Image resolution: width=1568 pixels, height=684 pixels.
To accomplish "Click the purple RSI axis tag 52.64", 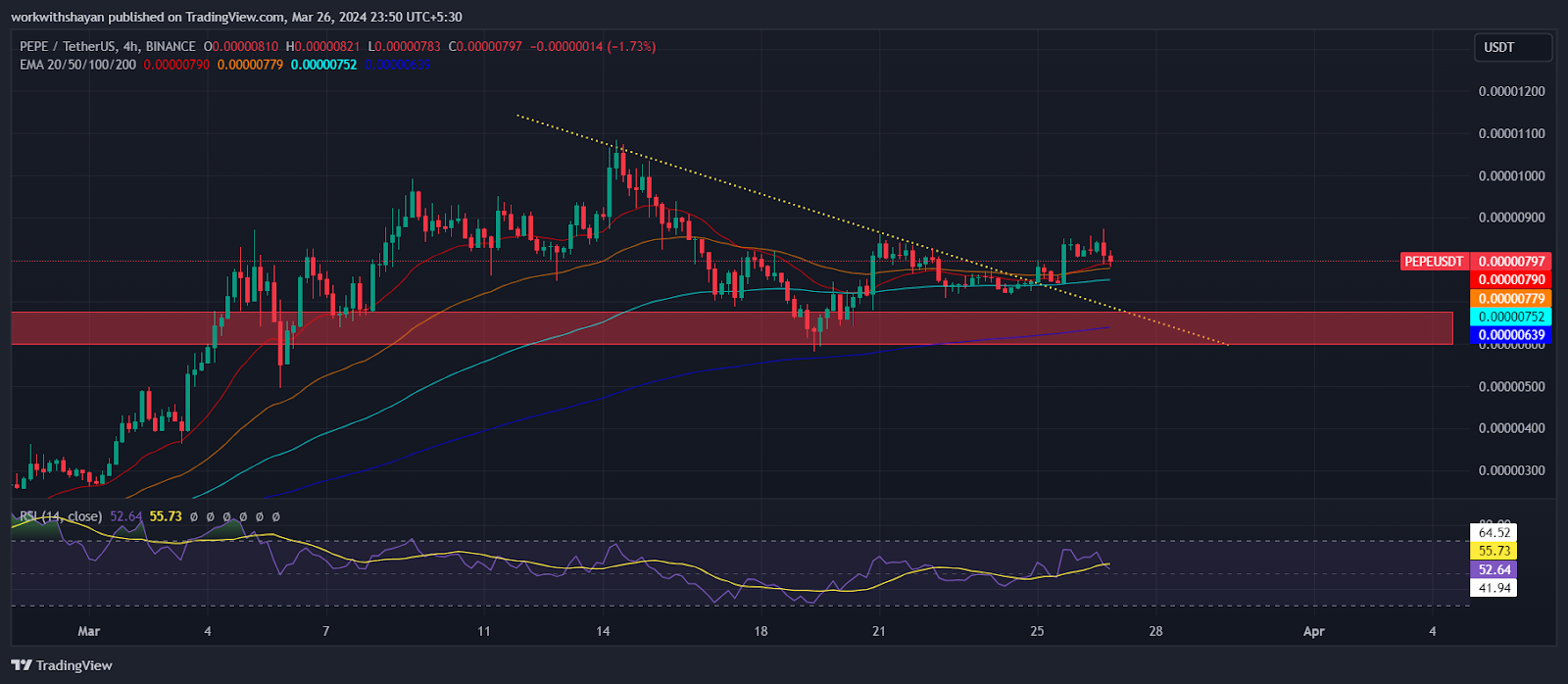I will [1494, 569].
